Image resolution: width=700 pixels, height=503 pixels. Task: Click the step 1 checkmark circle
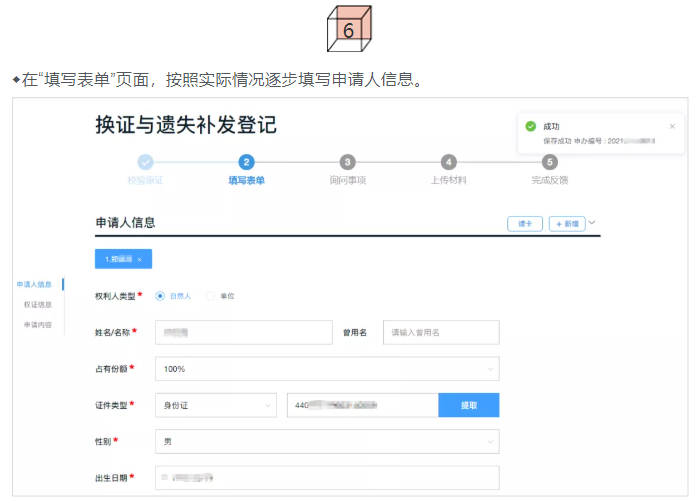[x=145, y=162]
